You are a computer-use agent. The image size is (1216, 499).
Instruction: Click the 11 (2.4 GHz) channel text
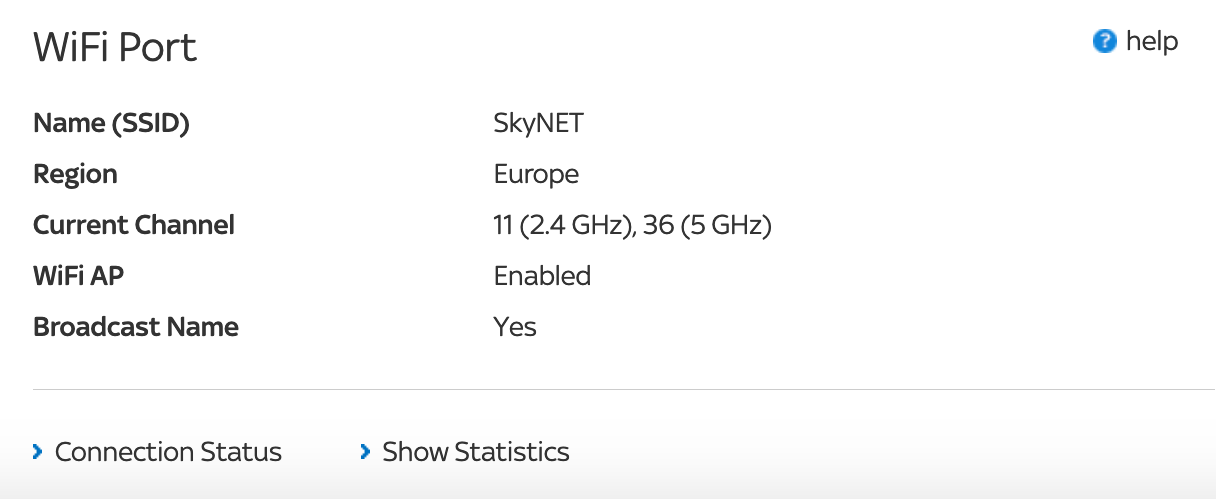tap(563, 225)
